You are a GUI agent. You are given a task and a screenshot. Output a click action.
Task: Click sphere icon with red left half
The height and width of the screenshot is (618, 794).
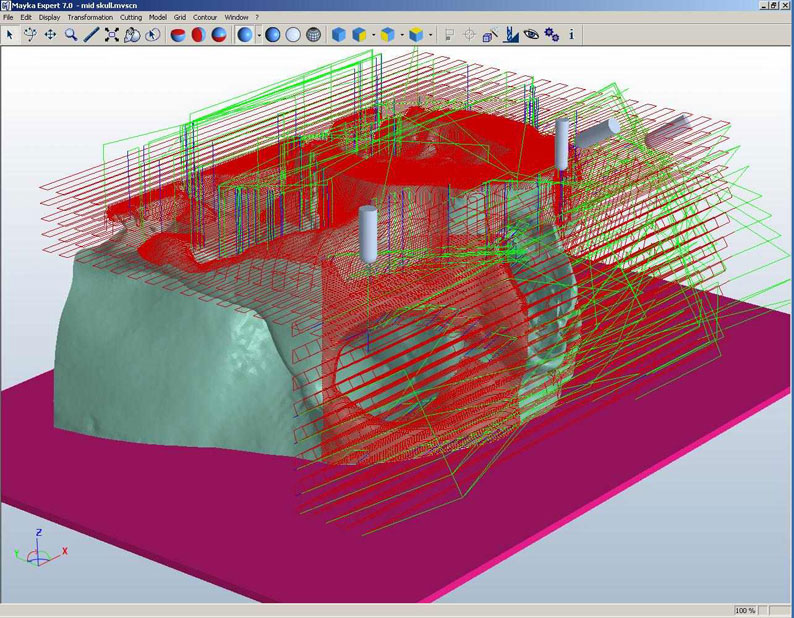pos(198,35)
